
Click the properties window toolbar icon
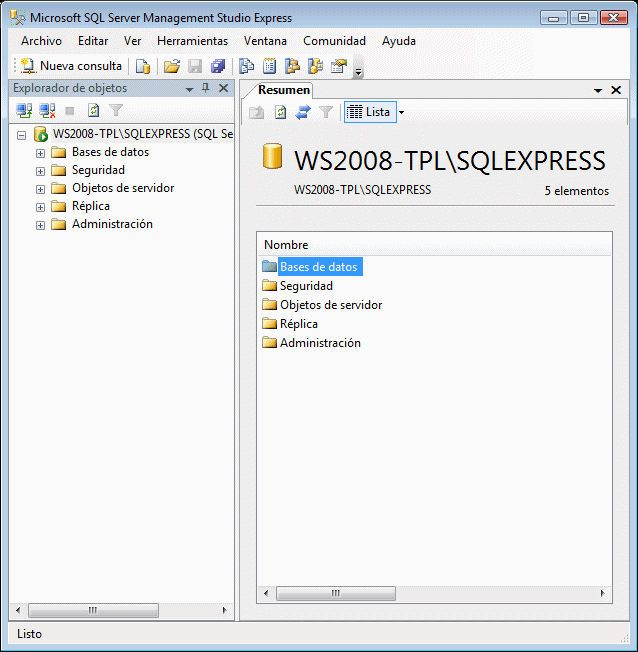click(339, 66)
